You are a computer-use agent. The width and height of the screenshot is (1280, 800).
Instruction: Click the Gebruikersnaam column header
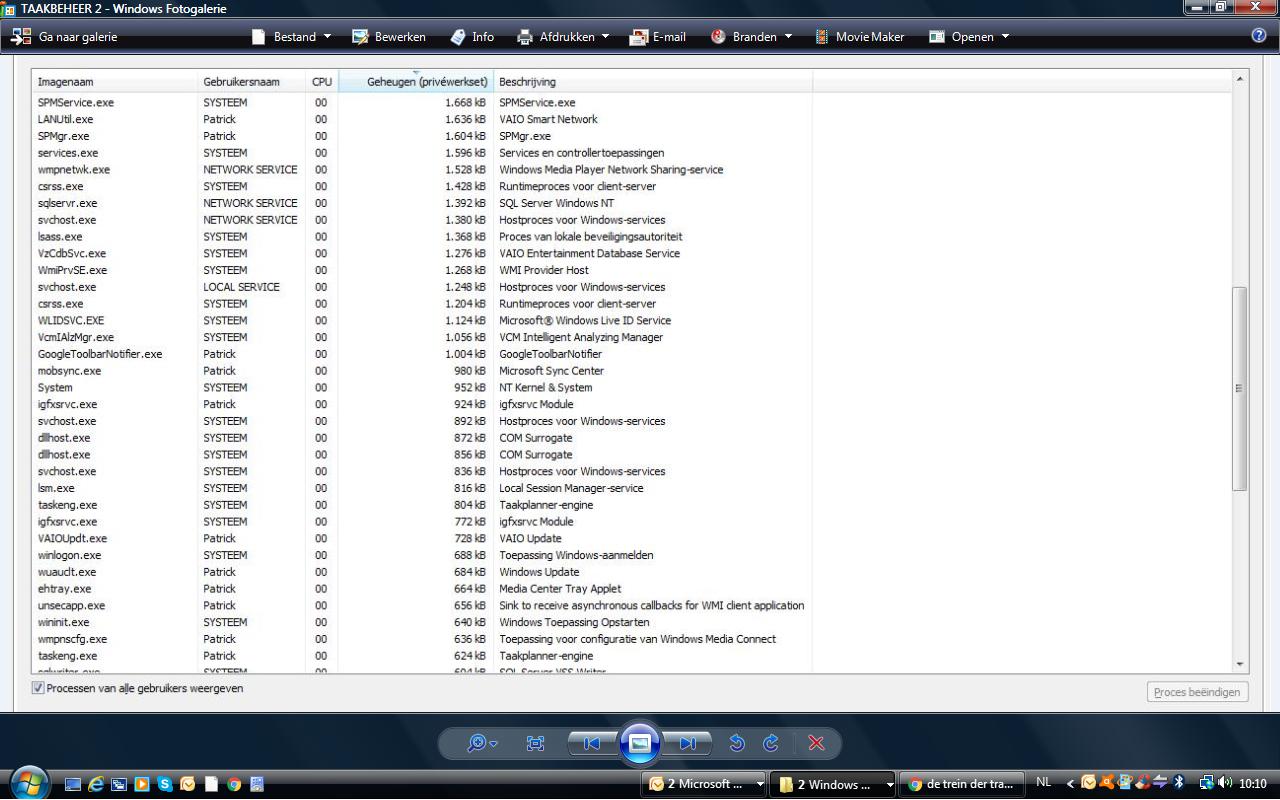251,82
